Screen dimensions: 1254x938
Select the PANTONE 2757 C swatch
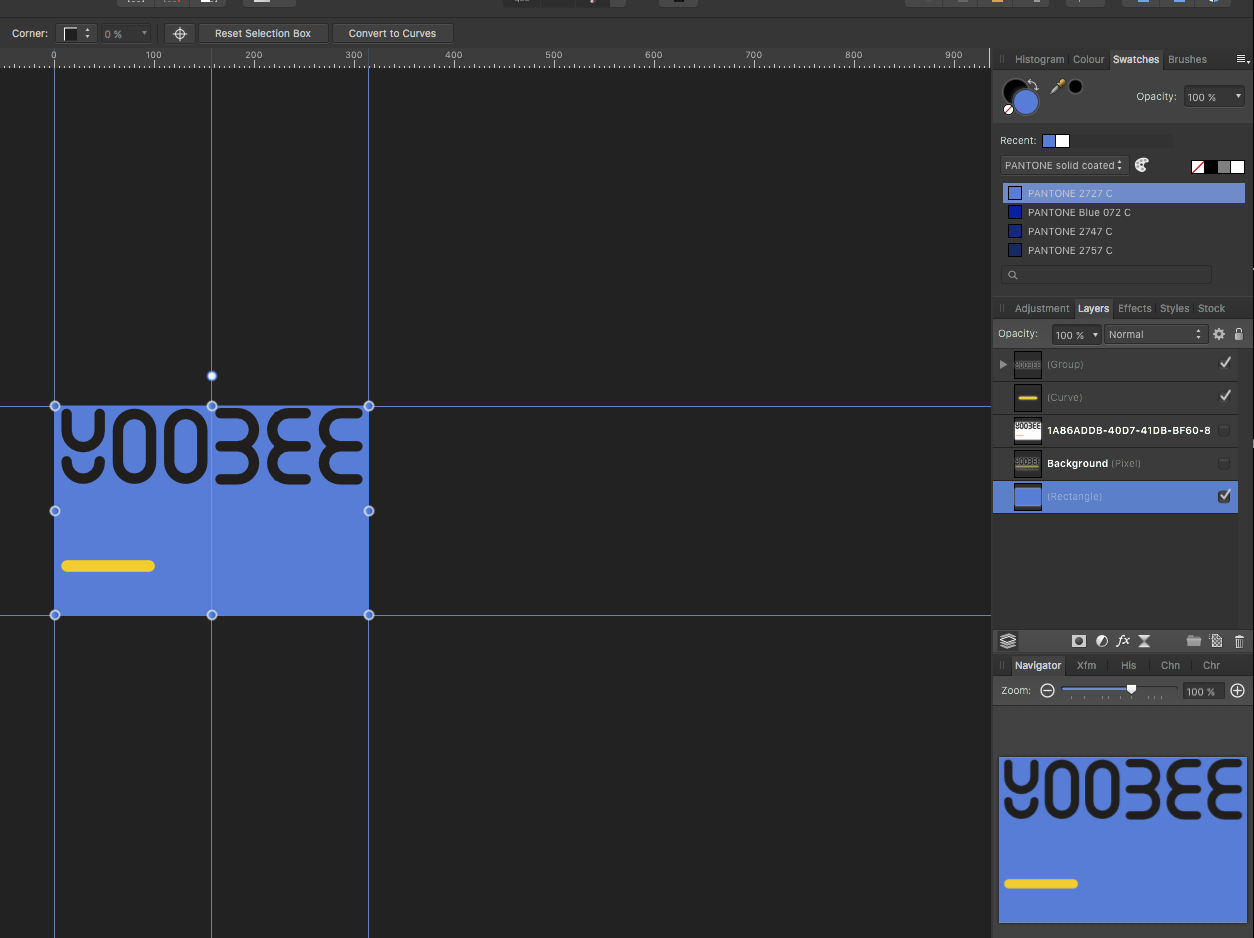click(x=1124, y=250)
